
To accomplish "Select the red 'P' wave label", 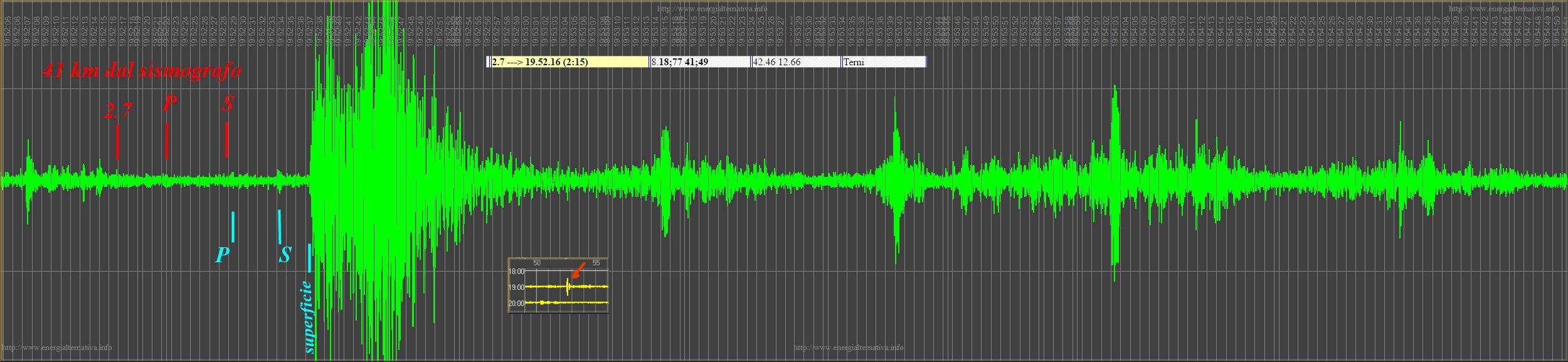I will (169, 104).
